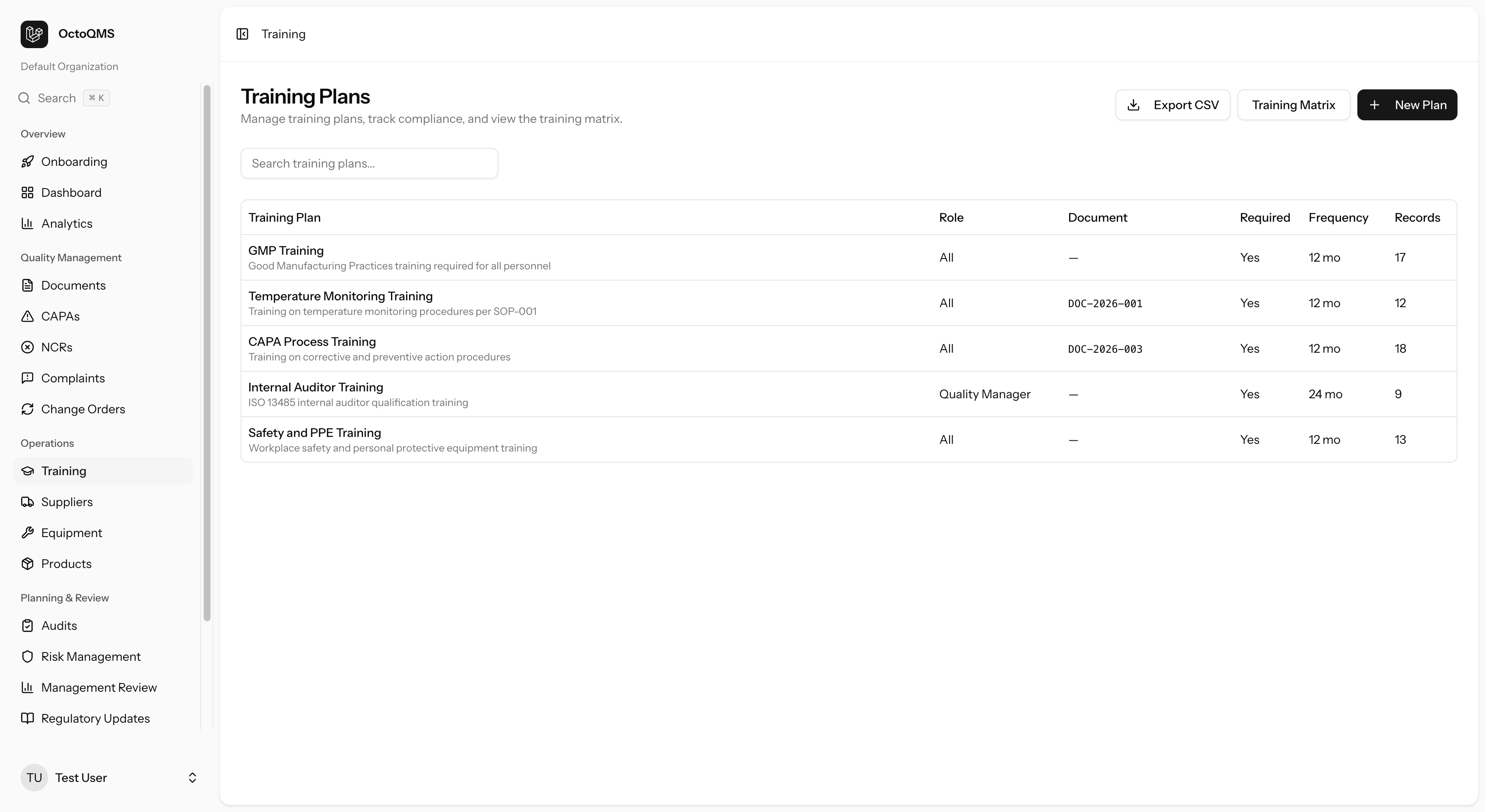The height and width of the screenshot is (812, 1485).
Task: Click the Analytics chart icon
Action: [27, 223]
